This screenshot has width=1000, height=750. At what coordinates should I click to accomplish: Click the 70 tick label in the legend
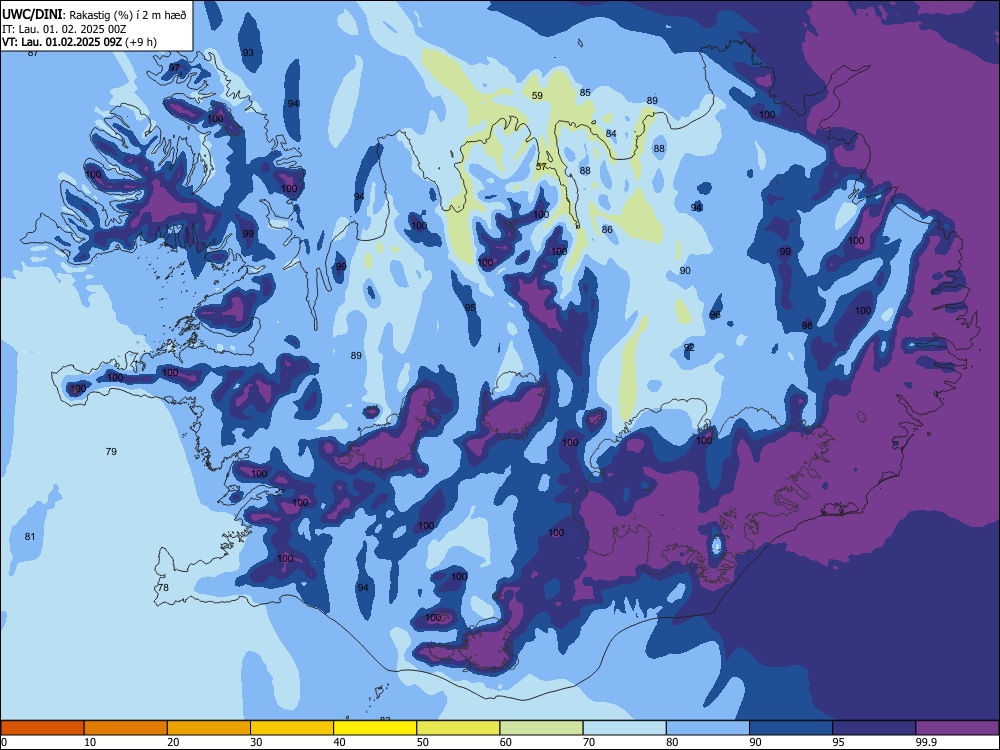589,742
